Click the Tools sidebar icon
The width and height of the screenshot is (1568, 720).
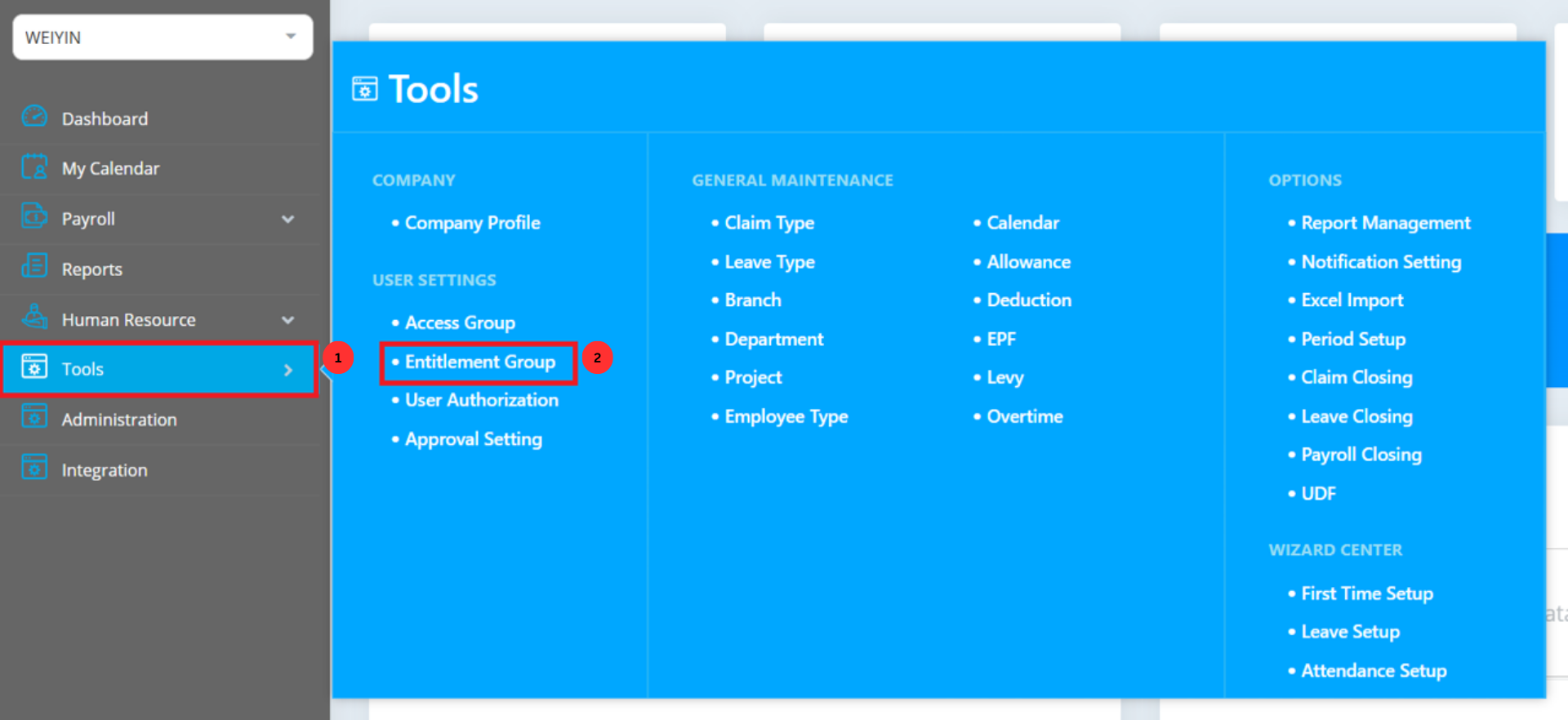34,367
